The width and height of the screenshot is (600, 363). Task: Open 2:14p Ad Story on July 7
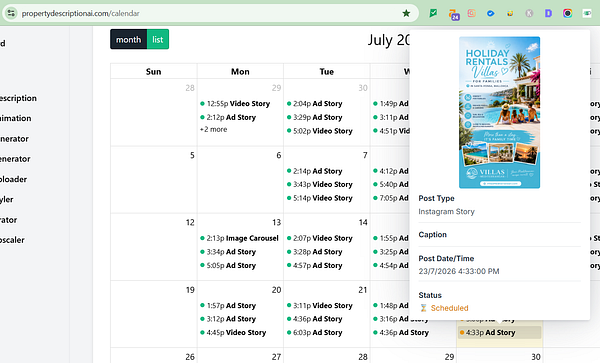tap(315, 171)
